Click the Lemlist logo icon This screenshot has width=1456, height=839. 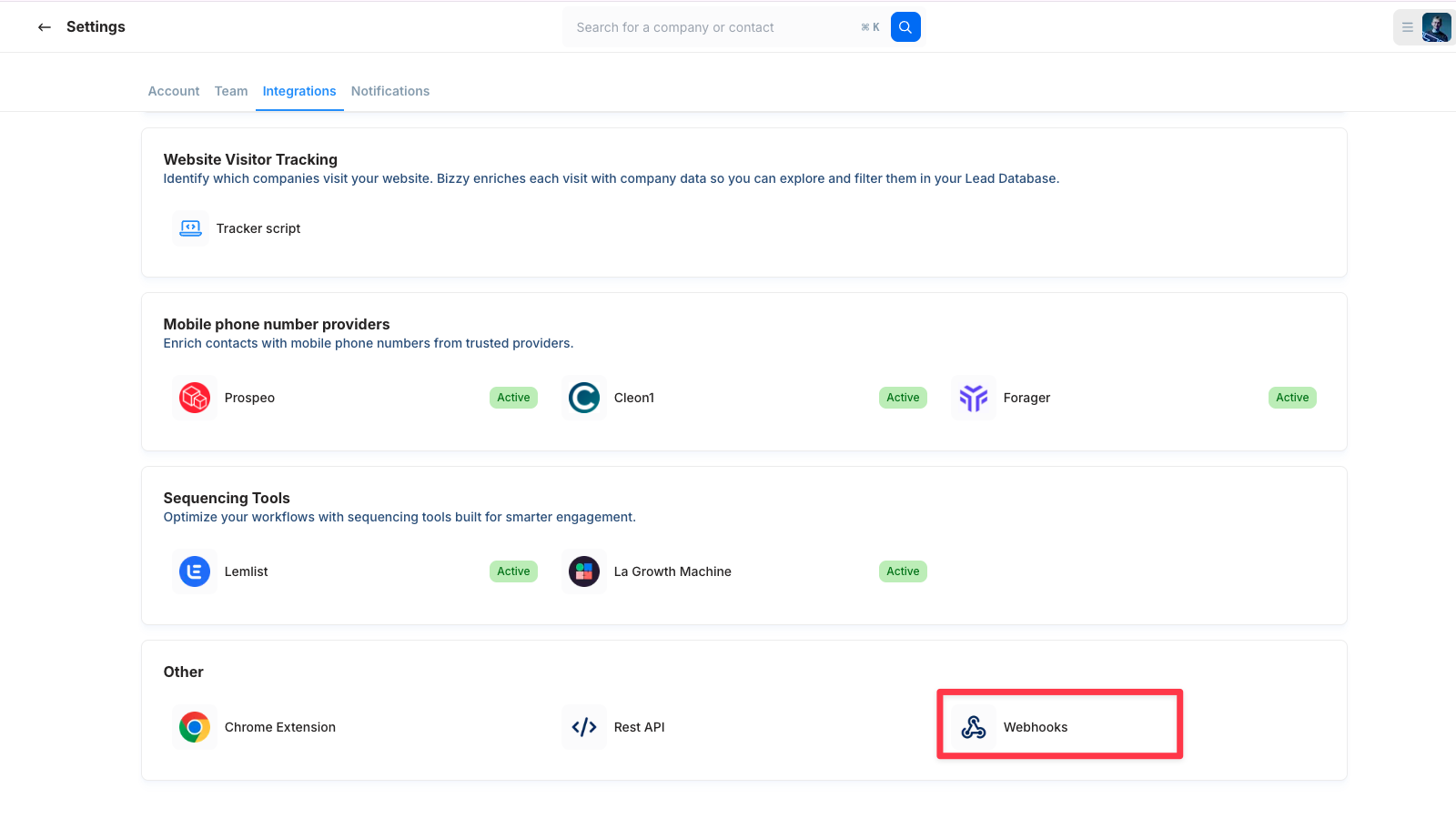point(195,571)
